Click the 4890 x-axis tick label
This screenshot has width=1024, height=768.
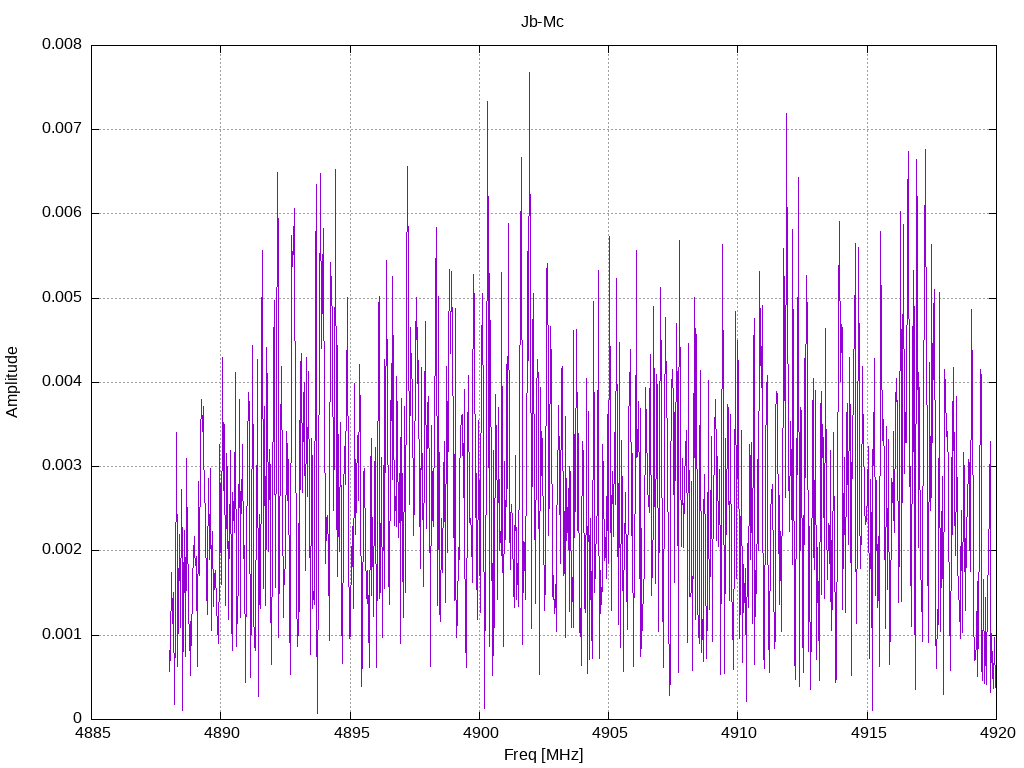pos(221,733)
